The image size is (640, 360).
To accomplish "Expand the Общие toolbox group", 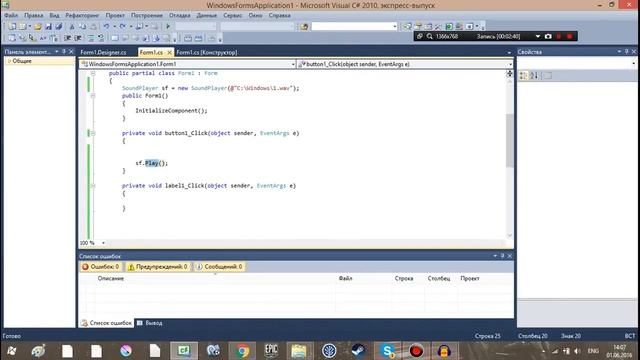I will coord(9,61).
